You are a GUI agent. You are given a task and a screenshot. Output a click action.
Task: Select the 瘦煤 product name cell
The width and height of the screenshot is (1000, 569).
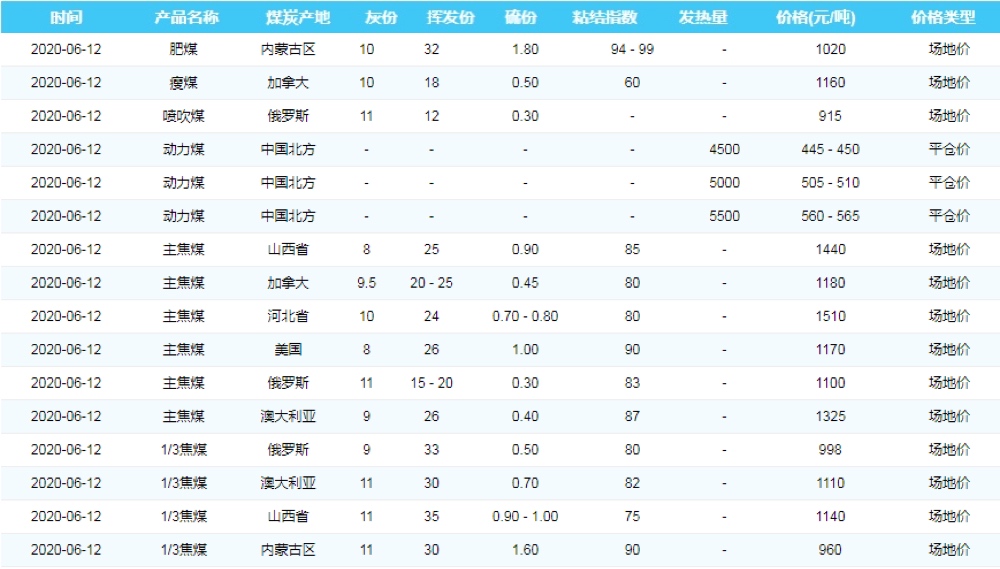coord(184,83)
